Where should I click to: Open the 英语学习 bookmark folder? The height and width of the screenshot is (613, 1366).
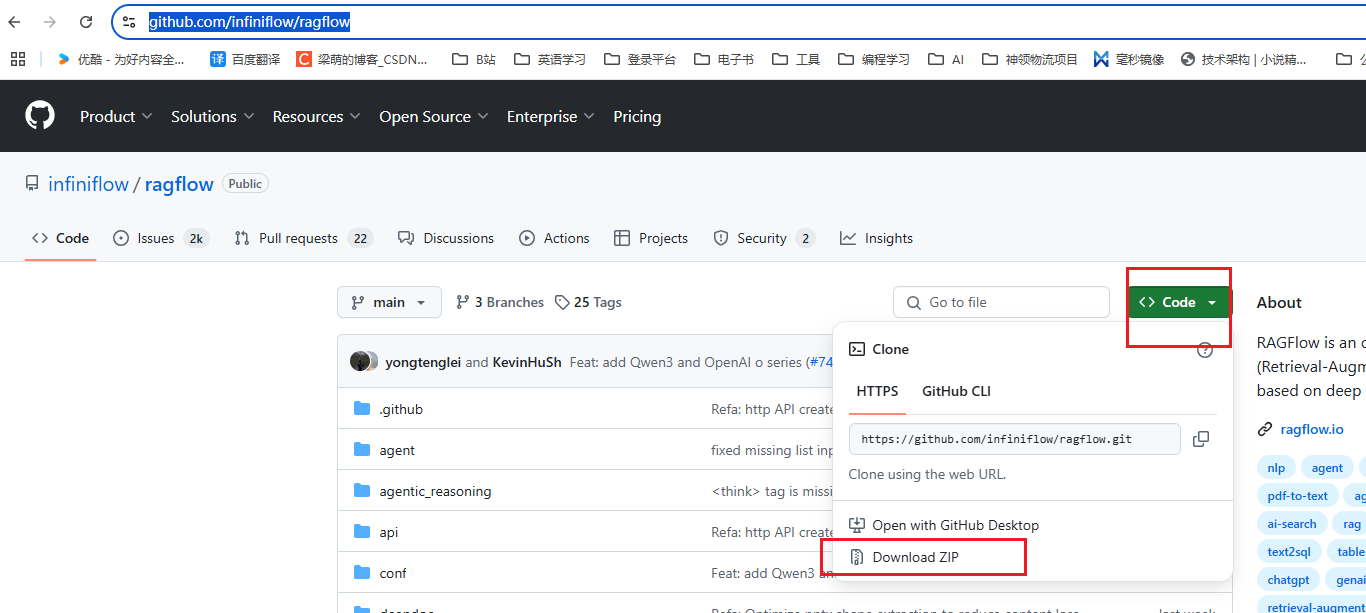550,59
